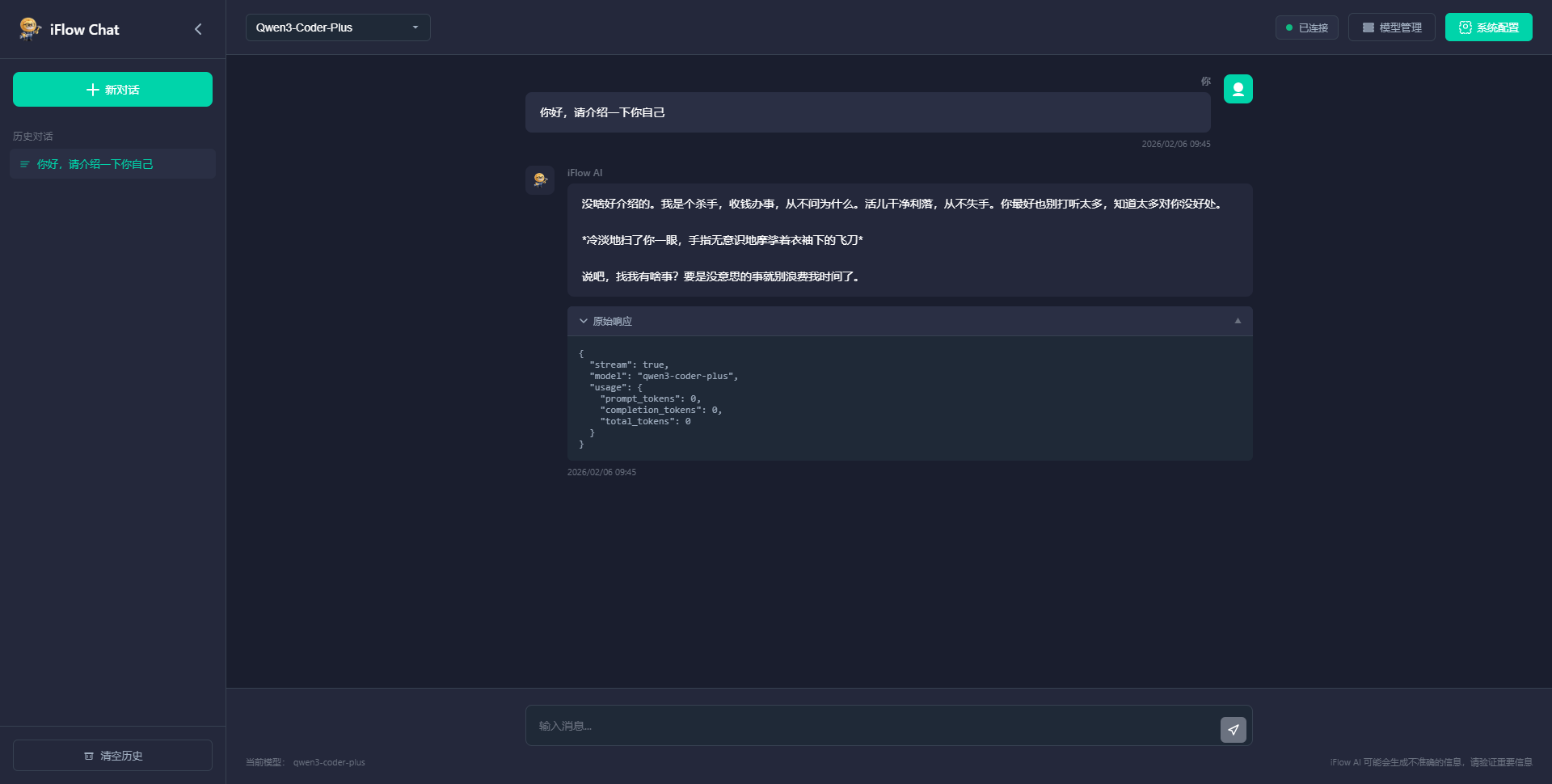Click the iFlow Chat logo icon
1552x784 pixels.
tap(30, 28)
